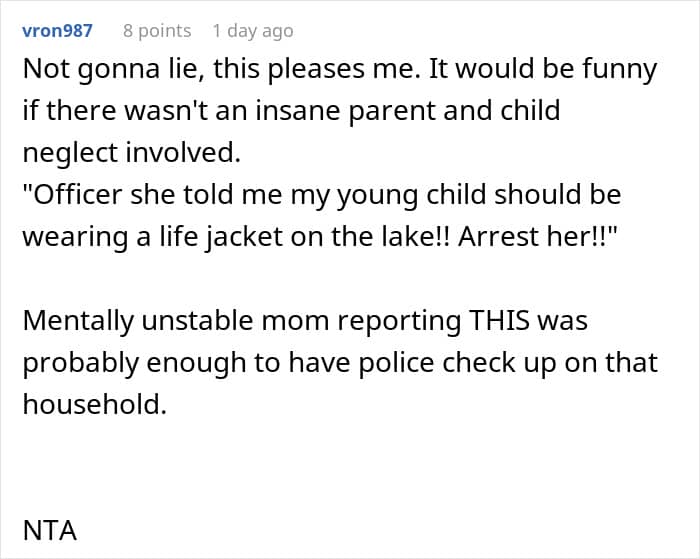700x559 pixels.
Task: Click the phrase Arrest her!!
Action: coord(537,236)
